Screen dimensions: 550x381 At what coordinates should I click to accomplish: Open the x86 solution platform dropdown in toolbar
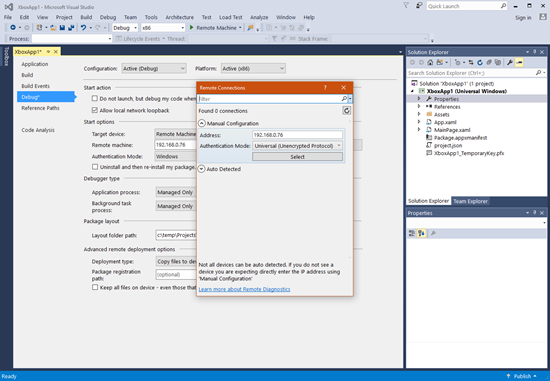(163, 28)
